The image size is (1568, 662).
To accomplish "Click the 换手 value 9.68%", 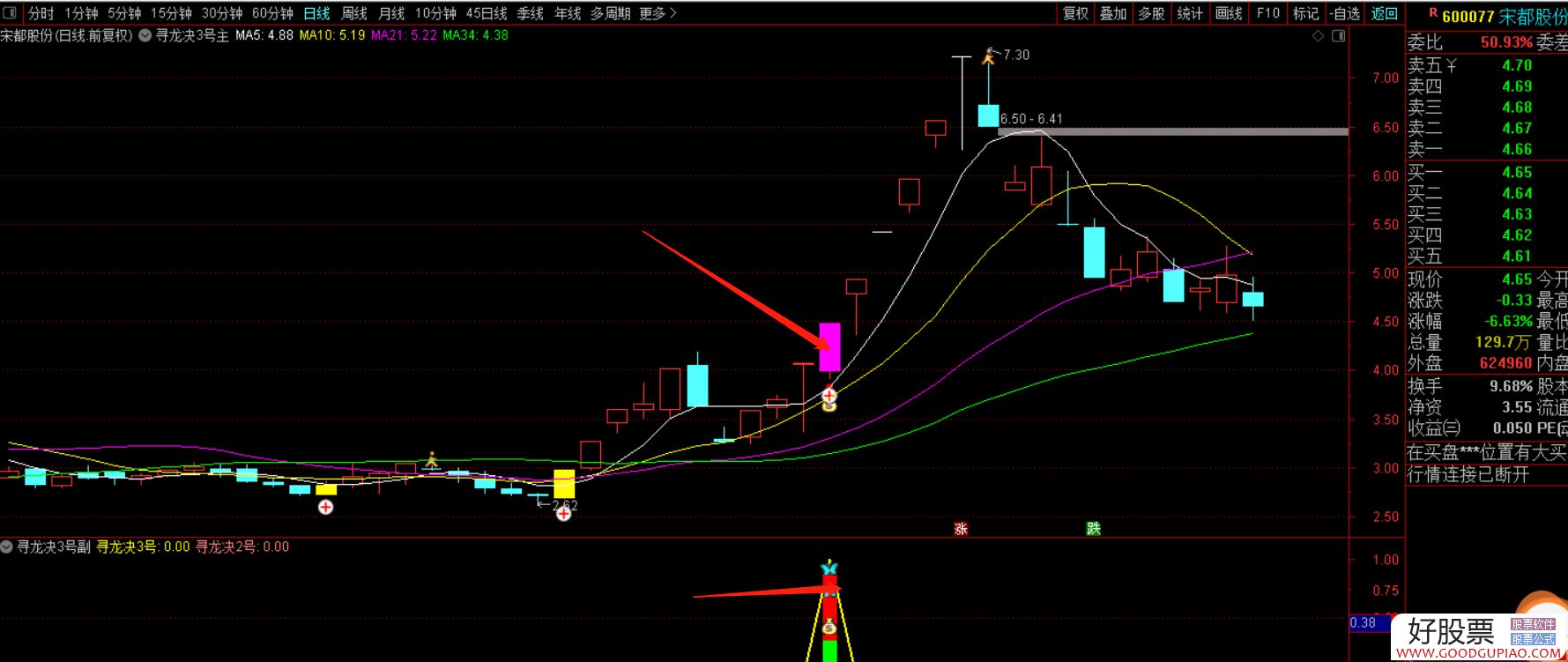I will click(x=1511, y=386).
